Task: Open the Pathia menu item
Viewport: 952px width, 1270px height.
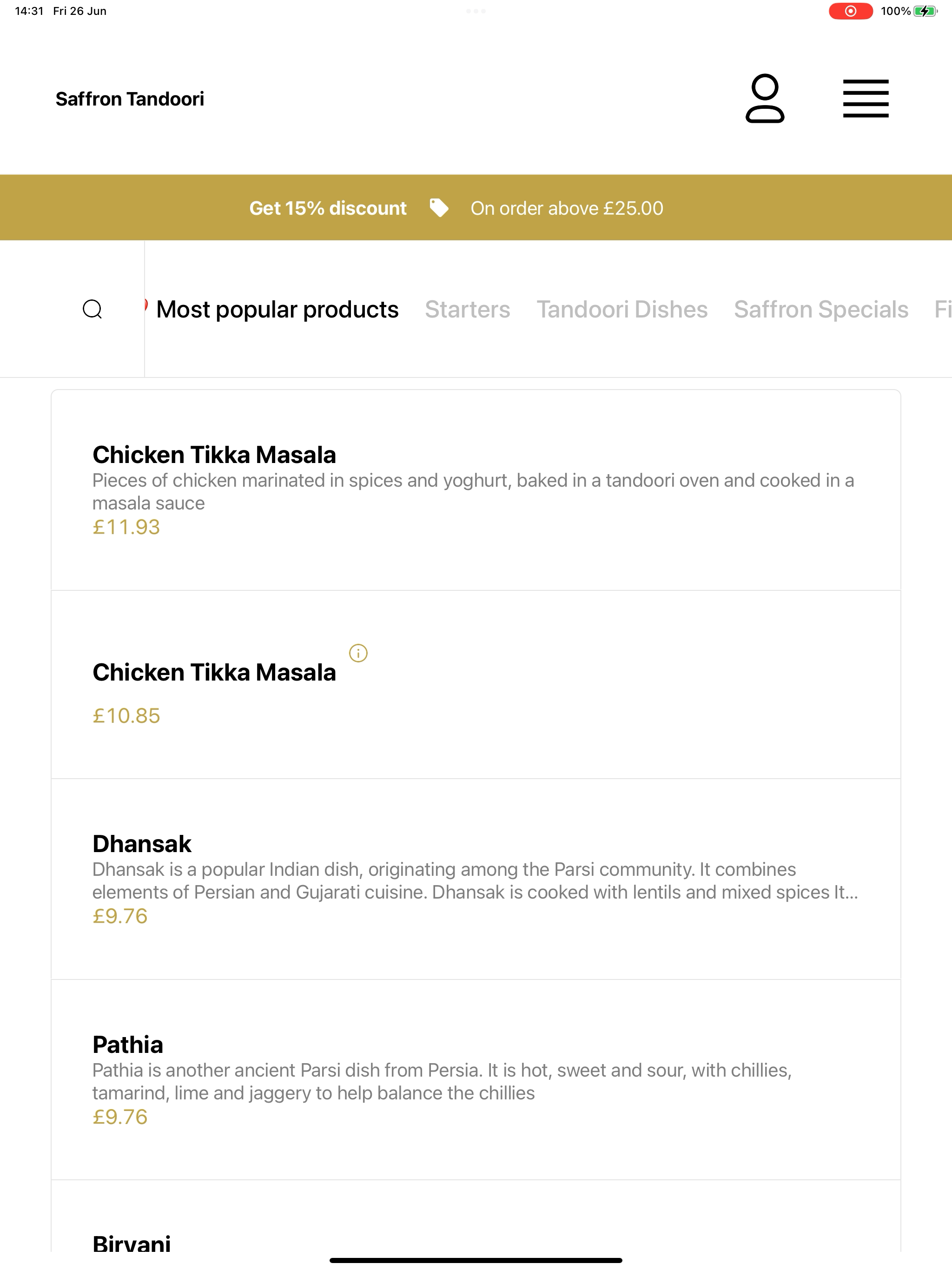Action: click(x=476, y=1079)
